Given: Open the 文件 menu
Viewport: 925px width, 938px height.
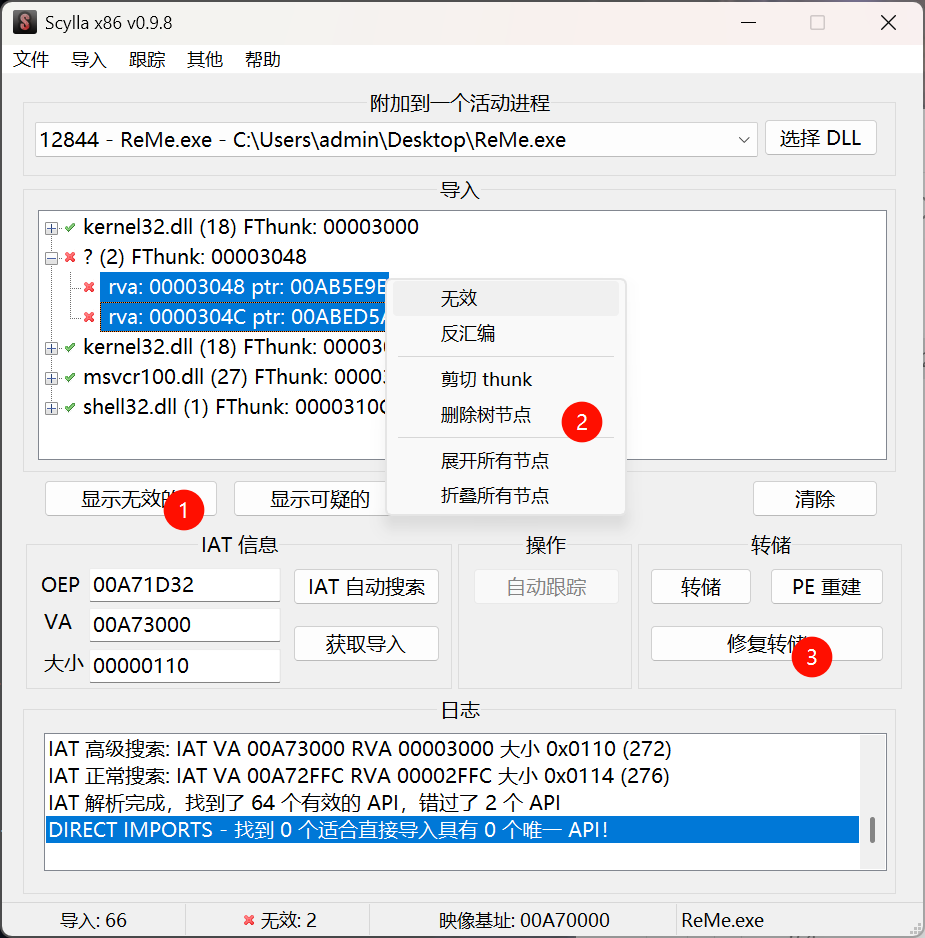Looking at the screenshot, I should tap(31, 59).
